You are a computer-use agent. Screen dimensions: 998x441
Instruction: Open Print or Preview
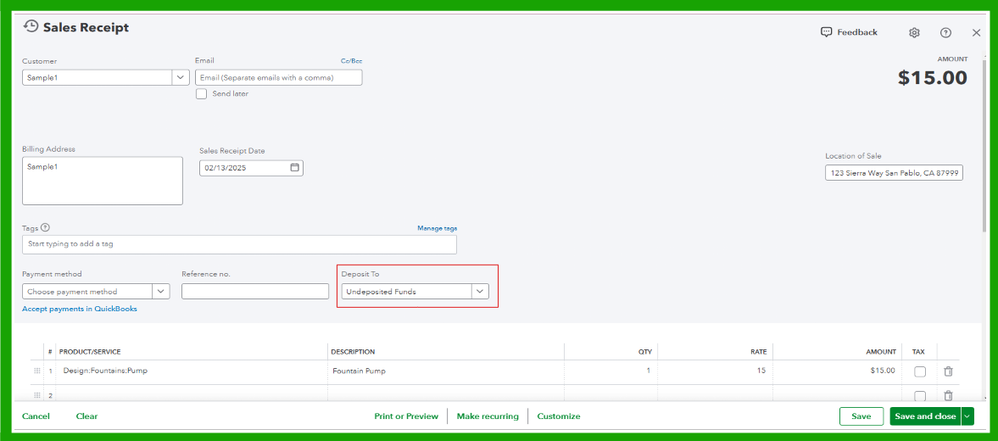pos(406,416)
